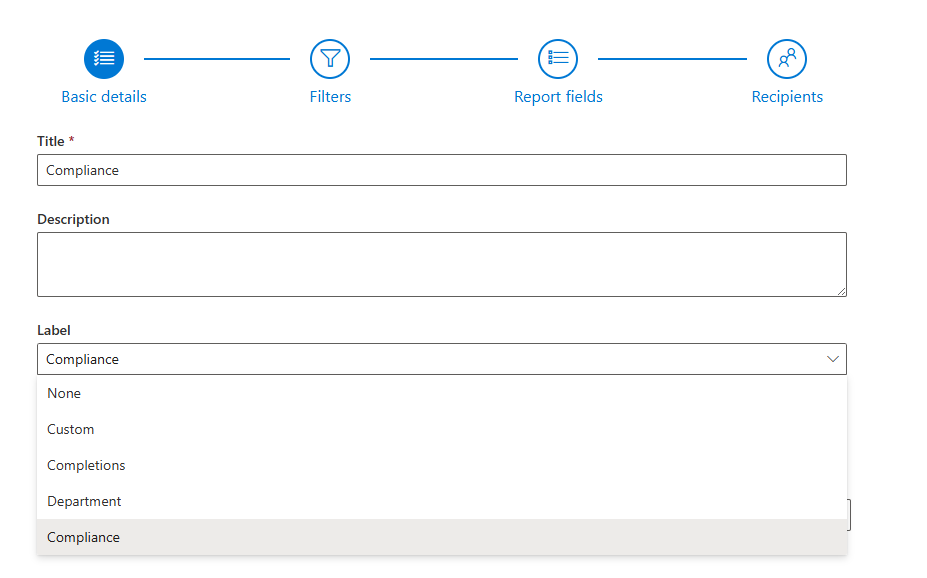The height and width of the screenshot is (578, 927).
Task: Pick the Completions label option
Action: point(86,465)
